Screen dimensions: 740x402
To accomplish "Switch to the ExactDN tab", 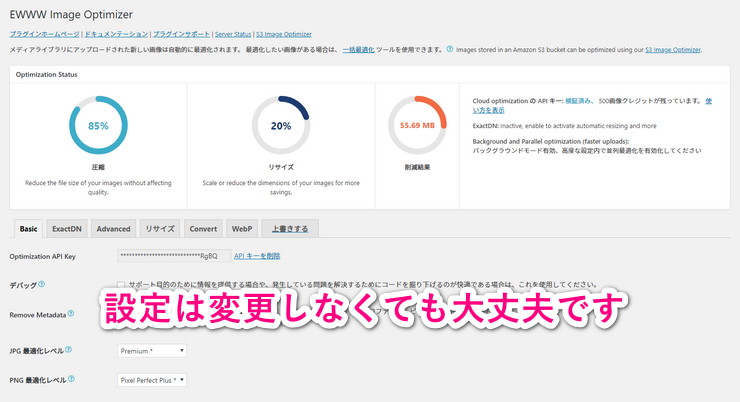I will click(67, 228).
